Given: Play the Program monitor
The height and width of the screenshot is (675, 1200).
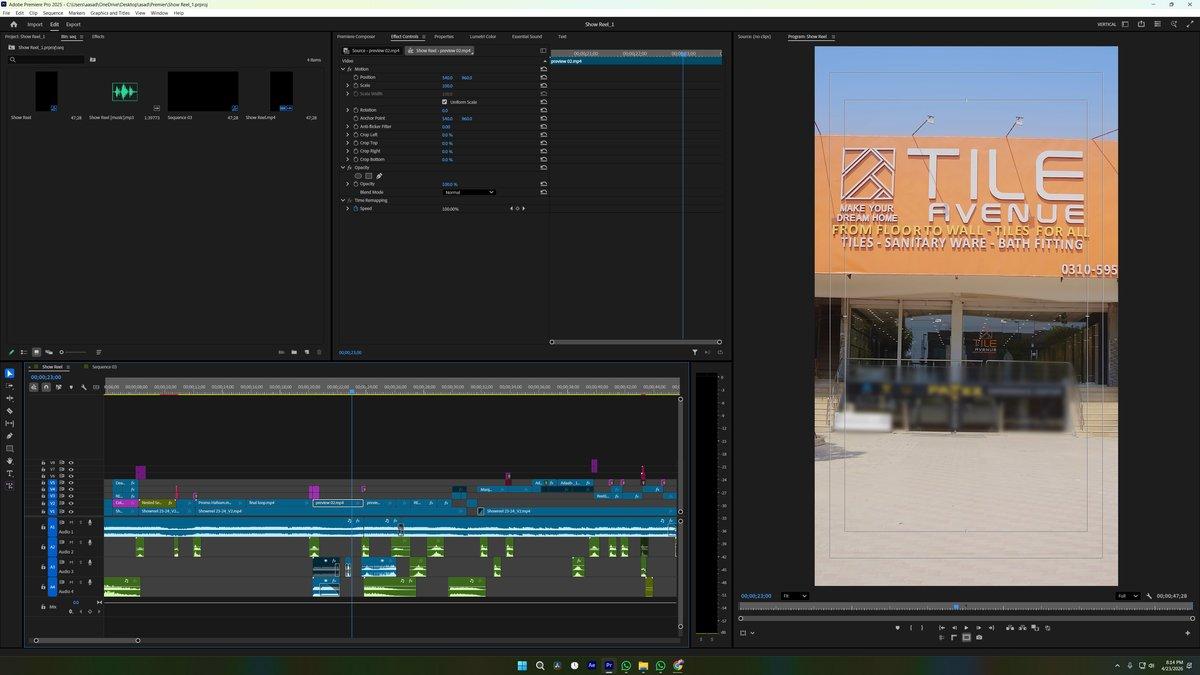Looking at the screenshot, I should point(966,628).
